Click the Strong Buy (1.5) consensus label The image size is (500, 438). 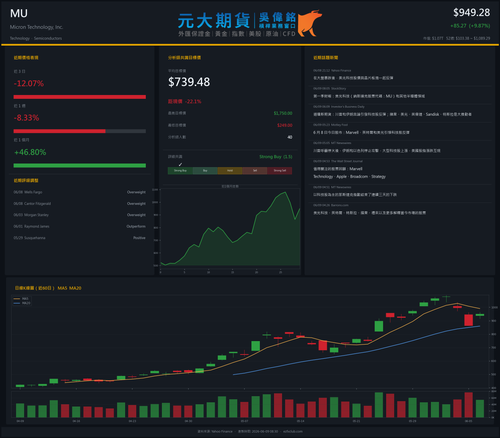tap(276, 157)
